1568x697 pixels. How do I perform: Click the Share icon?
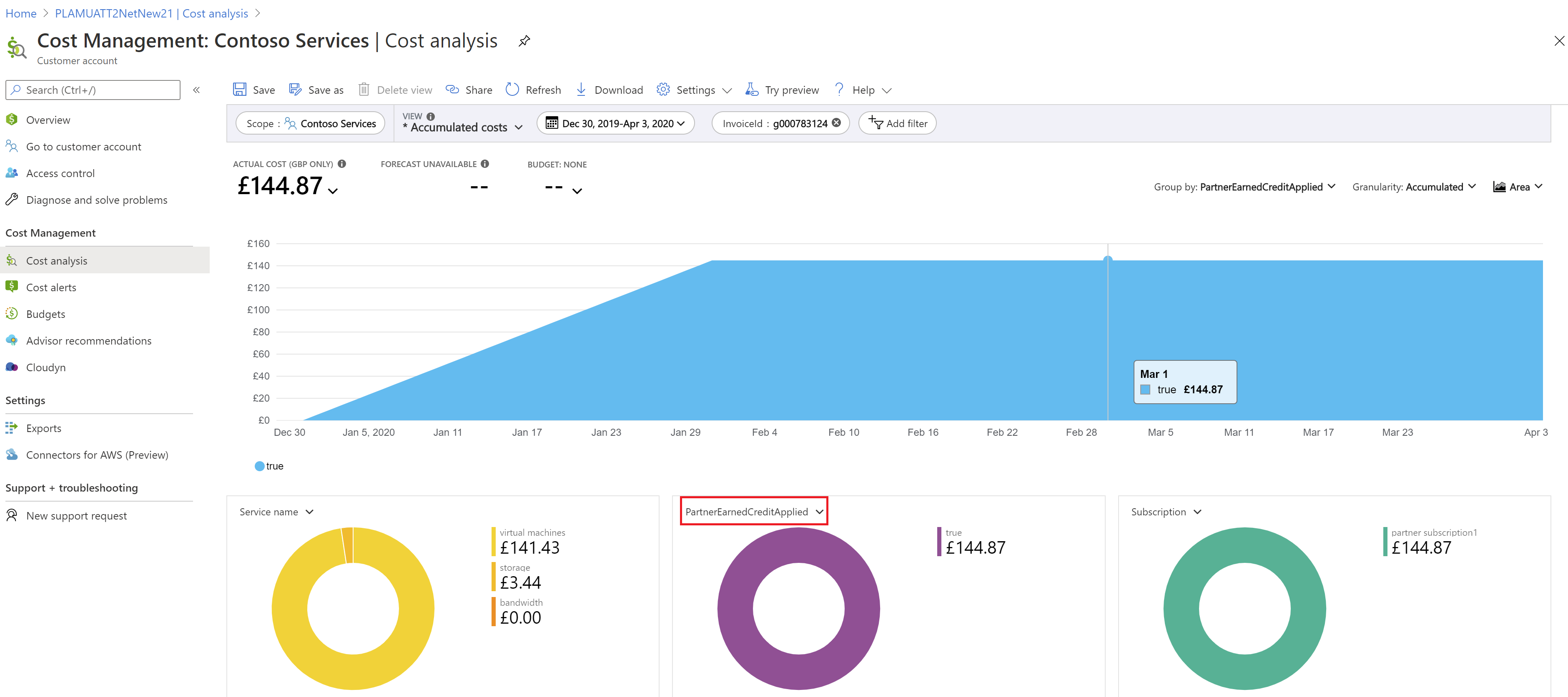coord(452,90)
